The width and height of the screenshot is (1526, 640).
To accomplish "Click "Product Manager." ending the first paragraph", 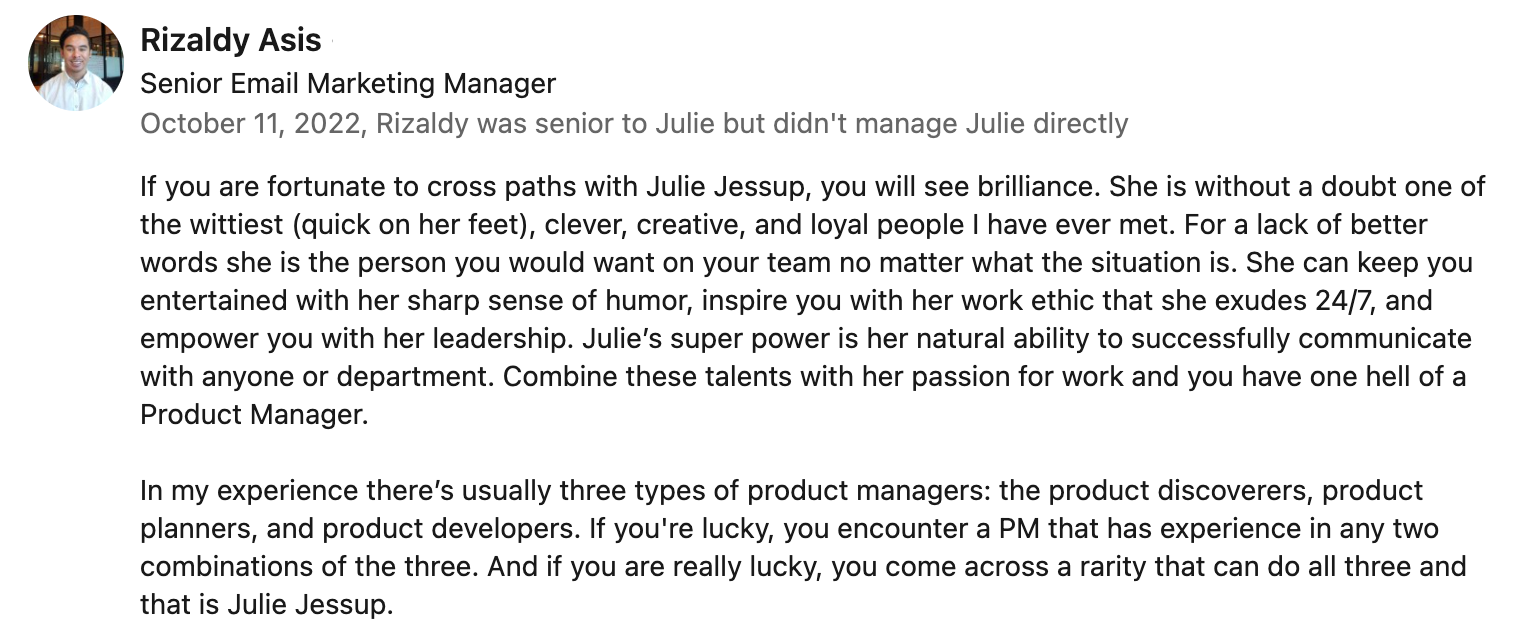I will (x=254, y=415).
